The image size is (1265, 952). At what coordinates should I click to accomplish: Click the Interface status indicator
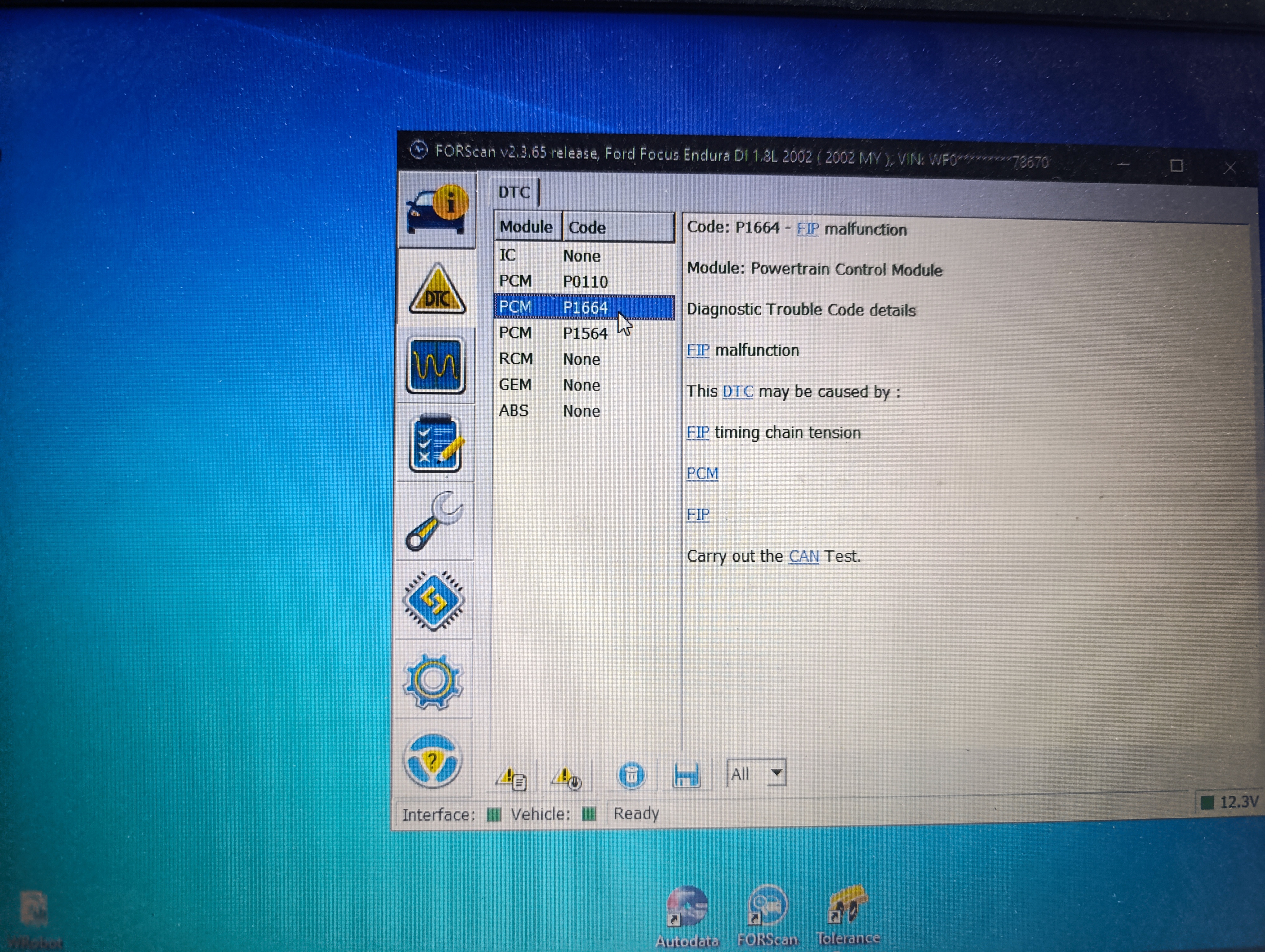click(494, 814)
